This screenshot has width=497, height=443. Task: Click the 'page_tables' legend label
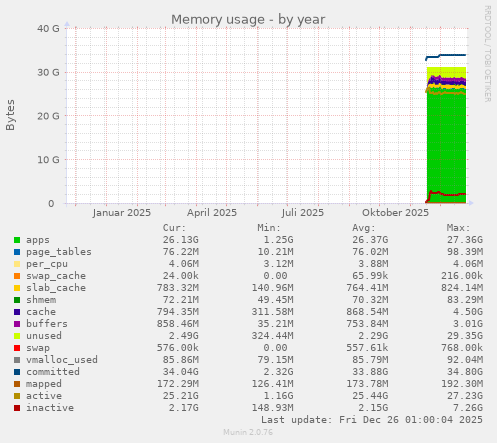[x=59, y=252]
